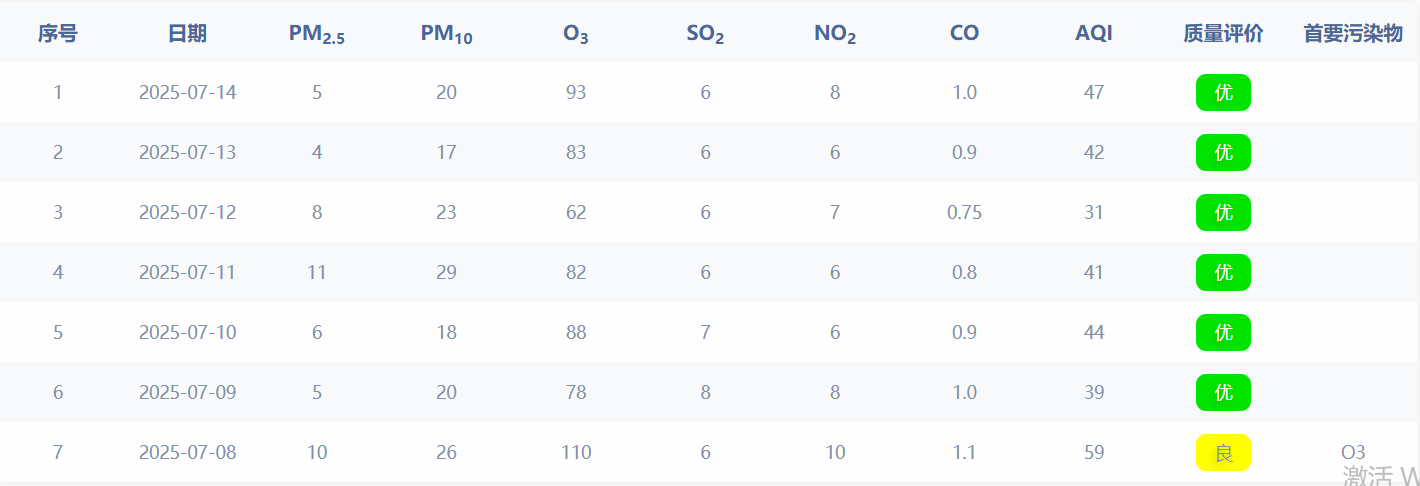Click the O3 value 110

pyautogui.click(x=576, y=452)
